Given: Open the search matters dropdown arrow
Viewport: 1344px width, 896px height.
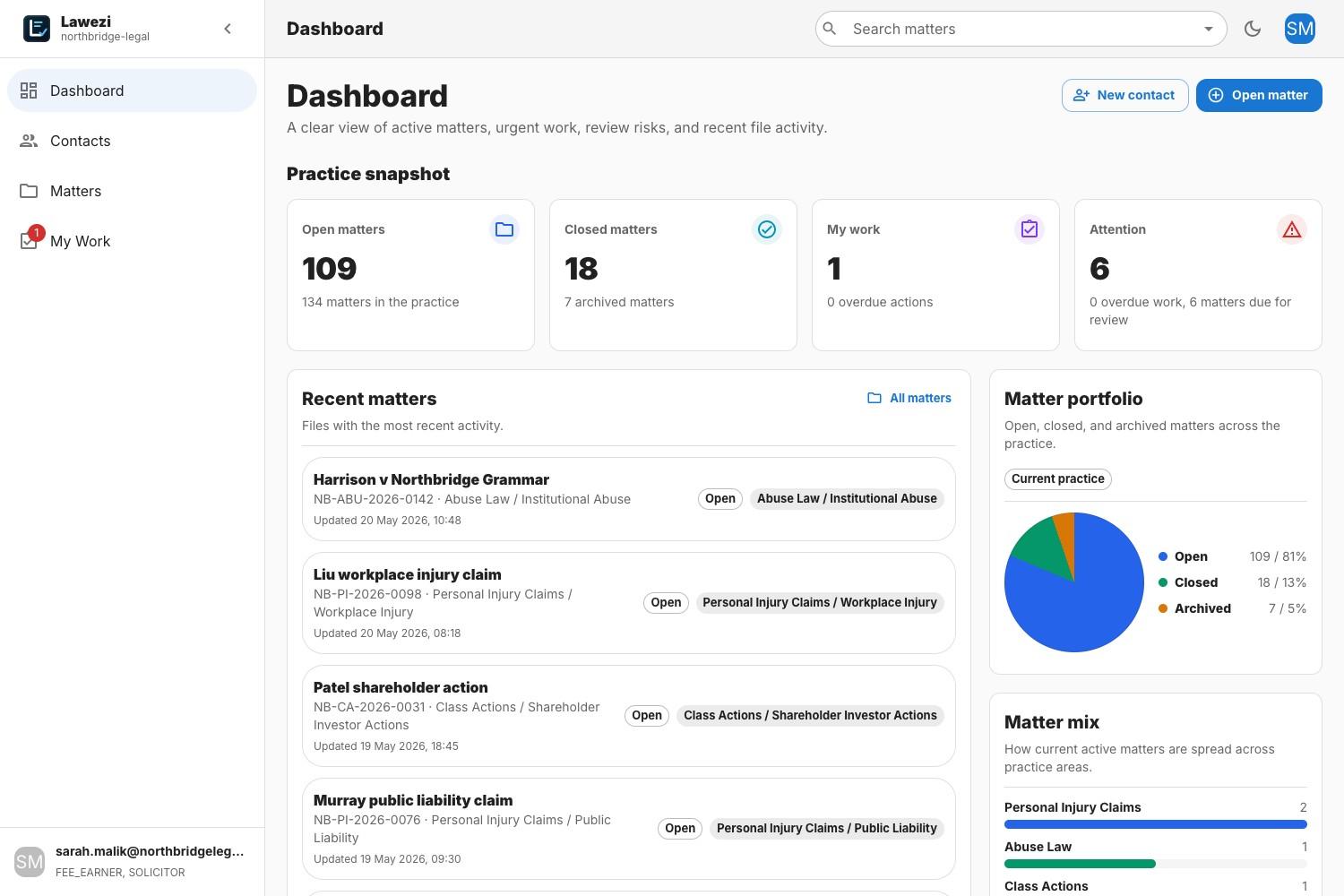Looking at the screenshot, I should (1208, 29).
